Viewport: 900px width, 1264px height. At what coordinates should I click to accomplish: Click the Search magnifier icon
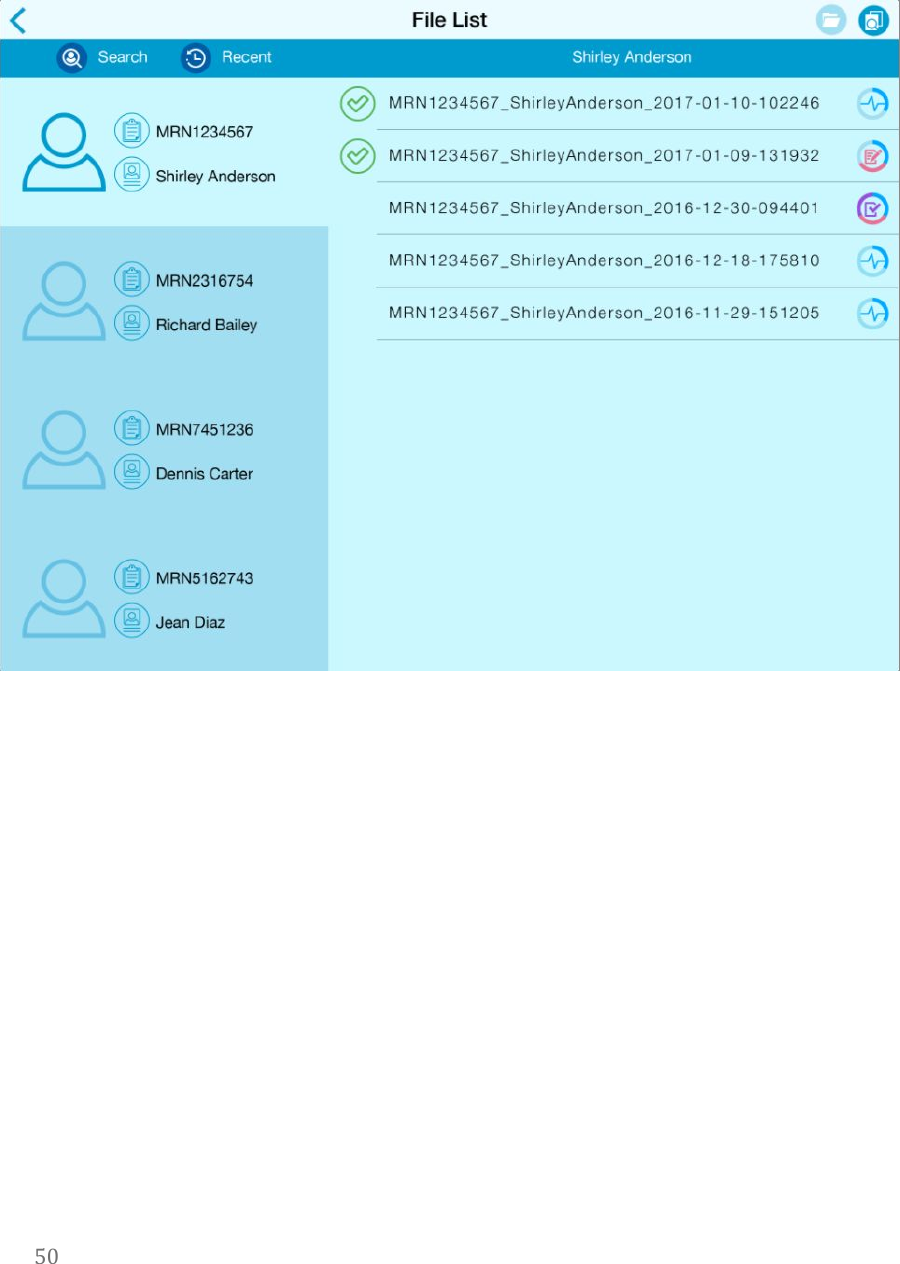pos(72,58)
